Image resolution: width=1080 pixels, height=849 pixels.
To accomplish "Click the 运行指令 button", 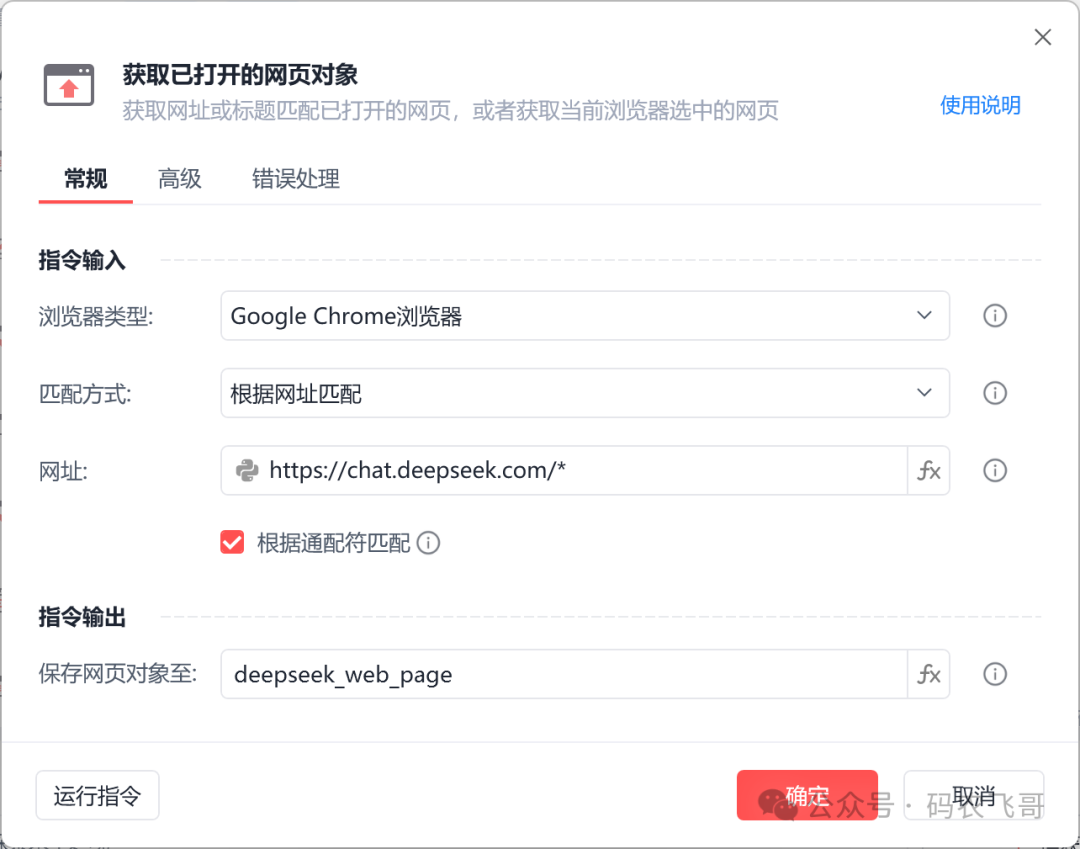I will tap(97, 795).
